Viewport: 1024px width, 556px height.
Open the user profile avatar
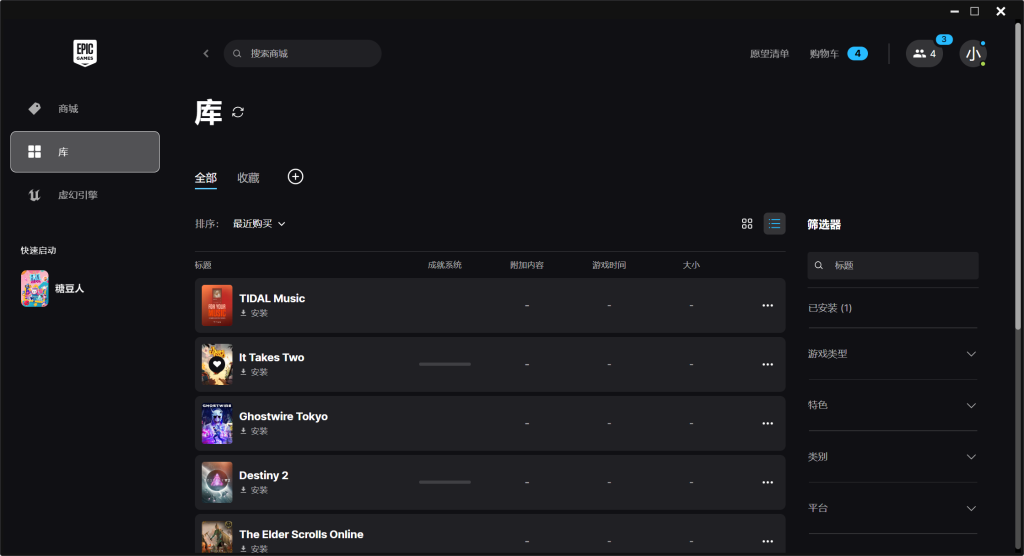973,54
